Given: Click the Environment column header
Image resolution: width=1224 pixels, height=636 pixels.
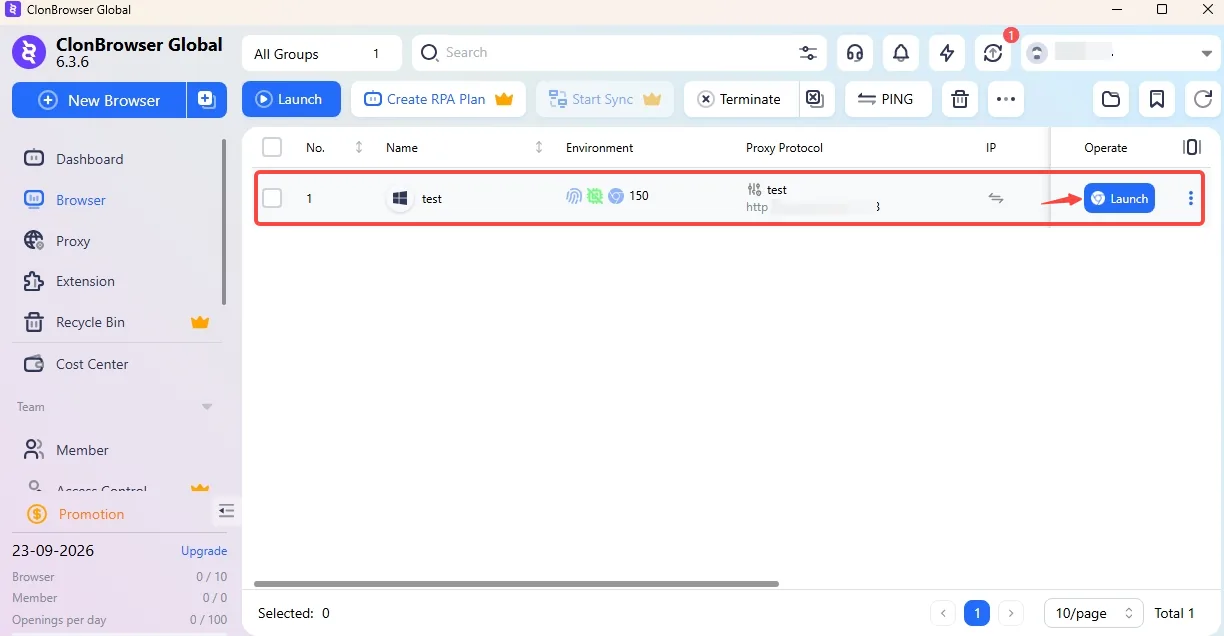Looking at the screenshot, I should click(599, 147).
